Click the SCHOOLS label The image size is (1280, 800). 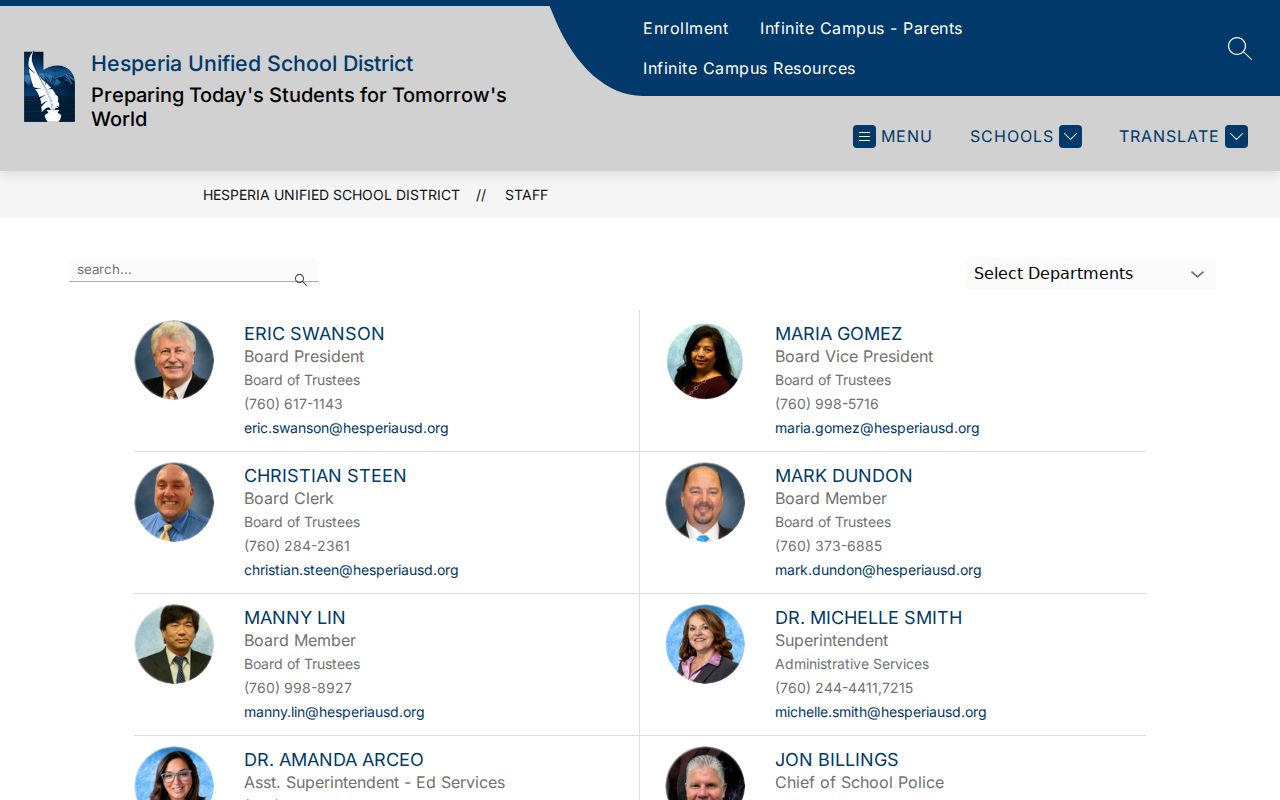click(x=1012, y=137)
